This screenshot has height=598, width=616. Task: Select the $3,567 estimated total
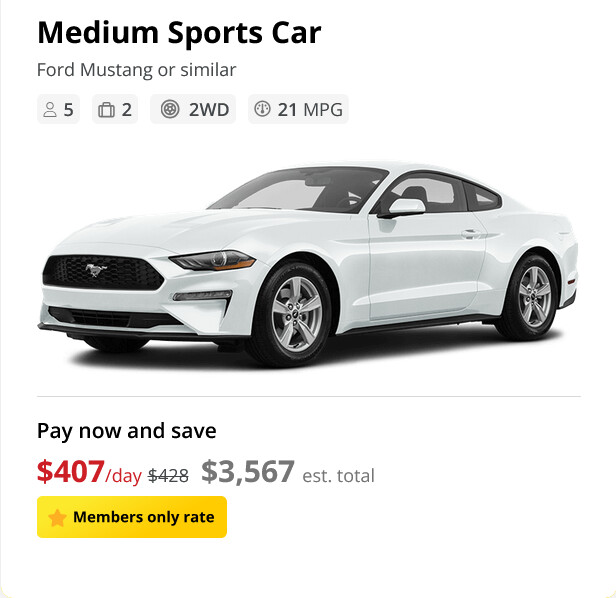pyautogui.click(x=248, y=471)
